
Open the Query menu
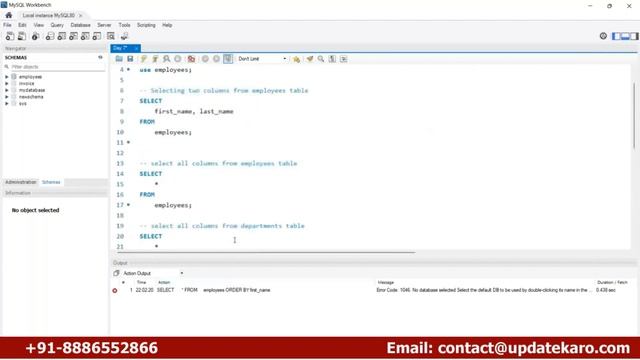tap(57, 25)
